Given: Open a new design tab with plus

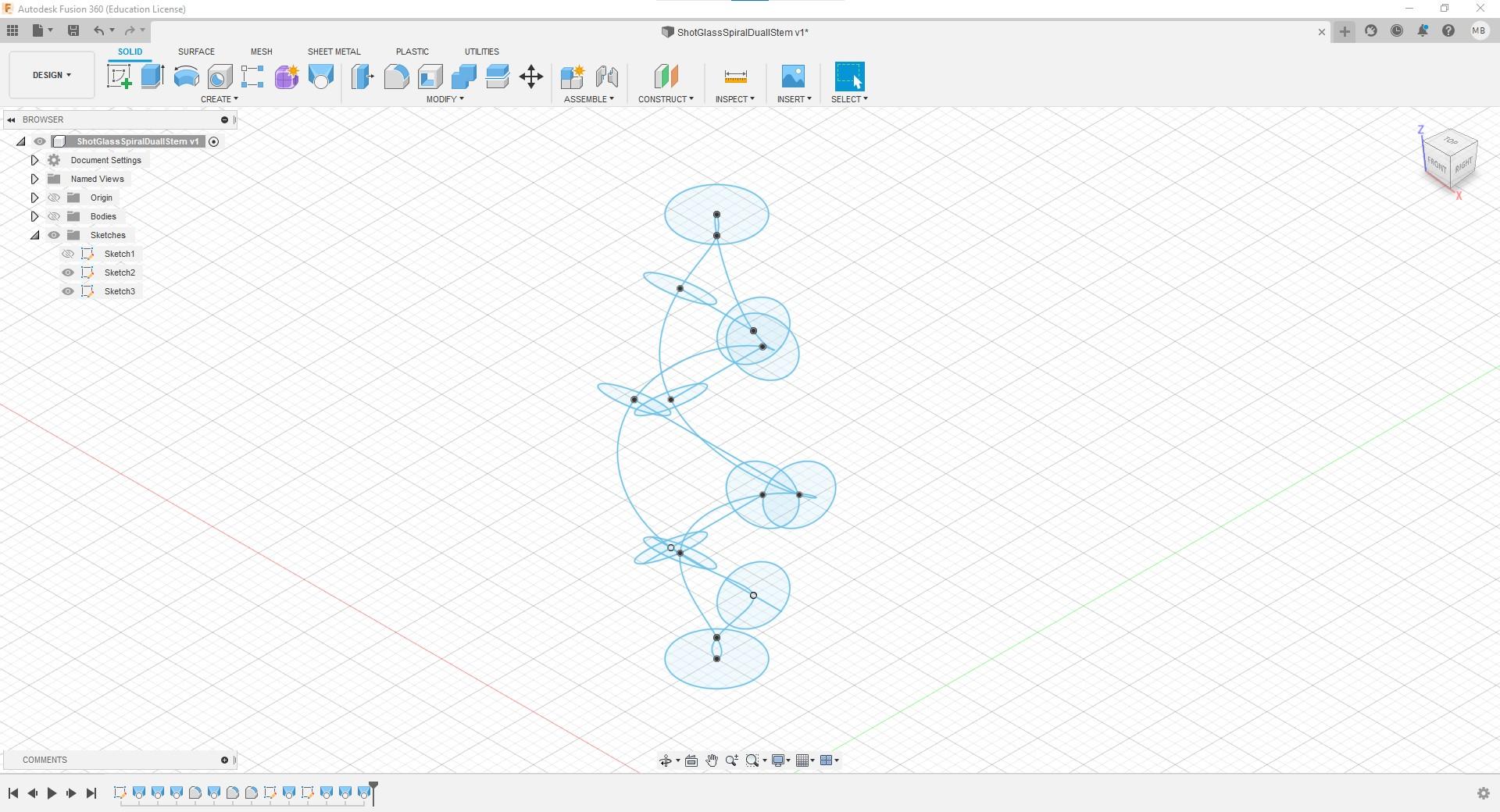Looking at the screenshot, I should [1345, 31].
